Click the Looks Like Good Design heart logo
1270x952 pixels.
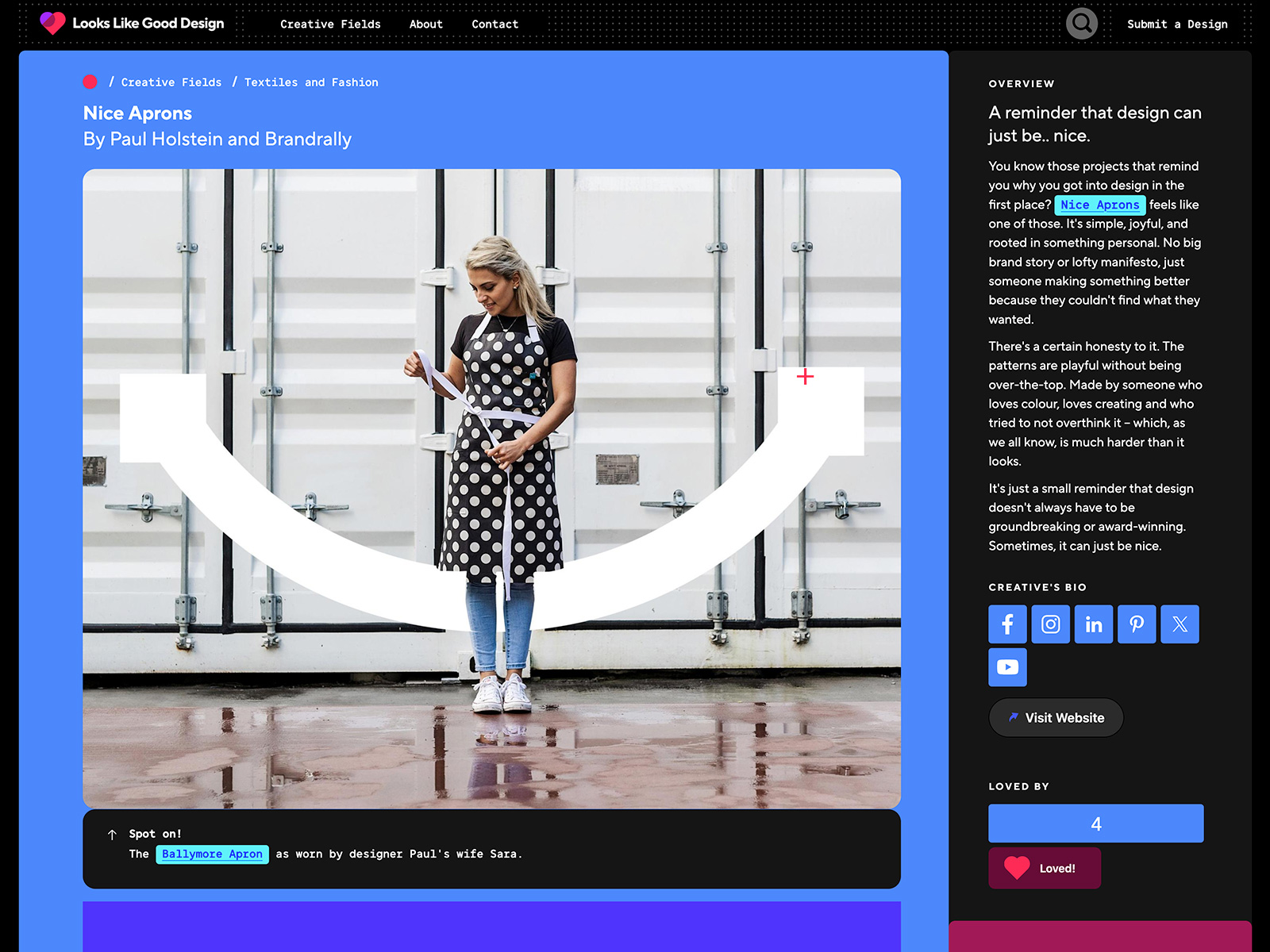pos(53,23)
